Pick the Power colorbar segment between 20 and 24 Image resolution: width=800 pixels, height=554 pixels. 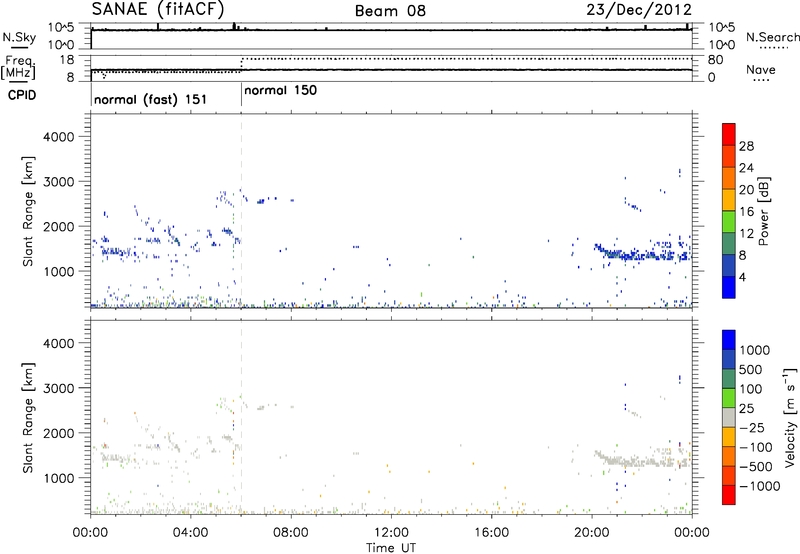[x=729, y=178]
